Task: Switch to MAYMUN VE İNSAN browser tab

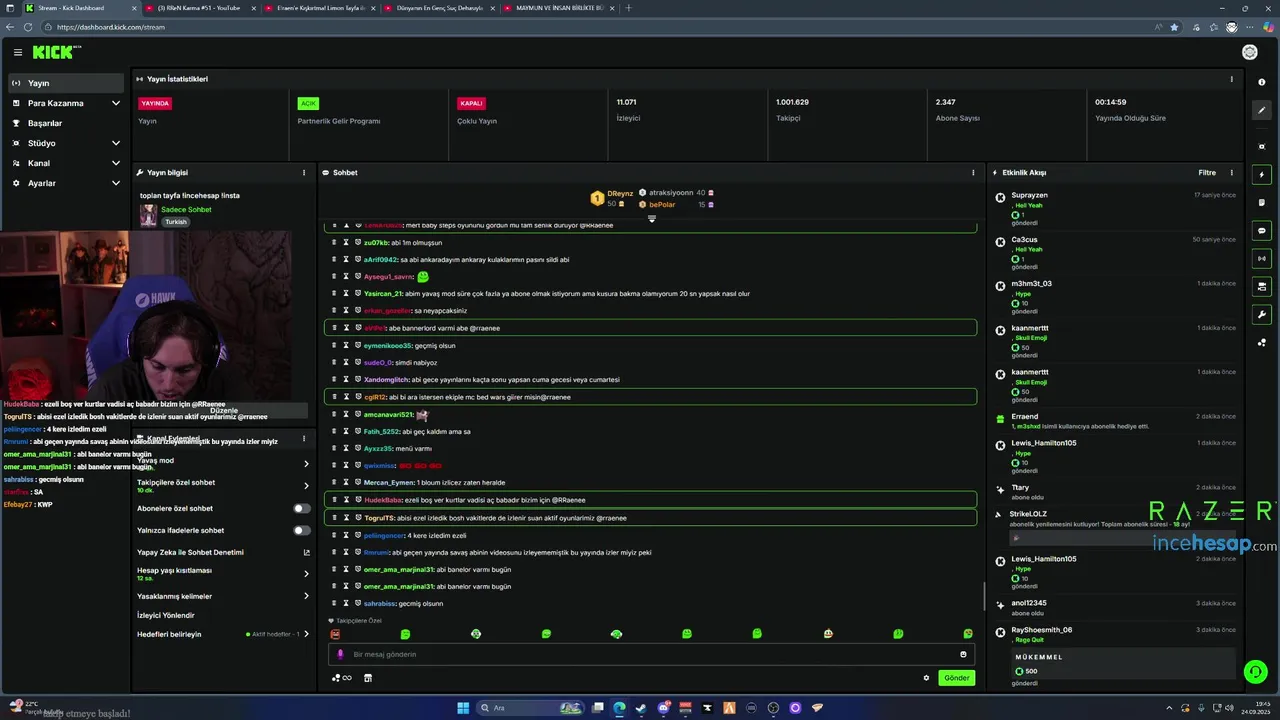Action: coord(559,8)
